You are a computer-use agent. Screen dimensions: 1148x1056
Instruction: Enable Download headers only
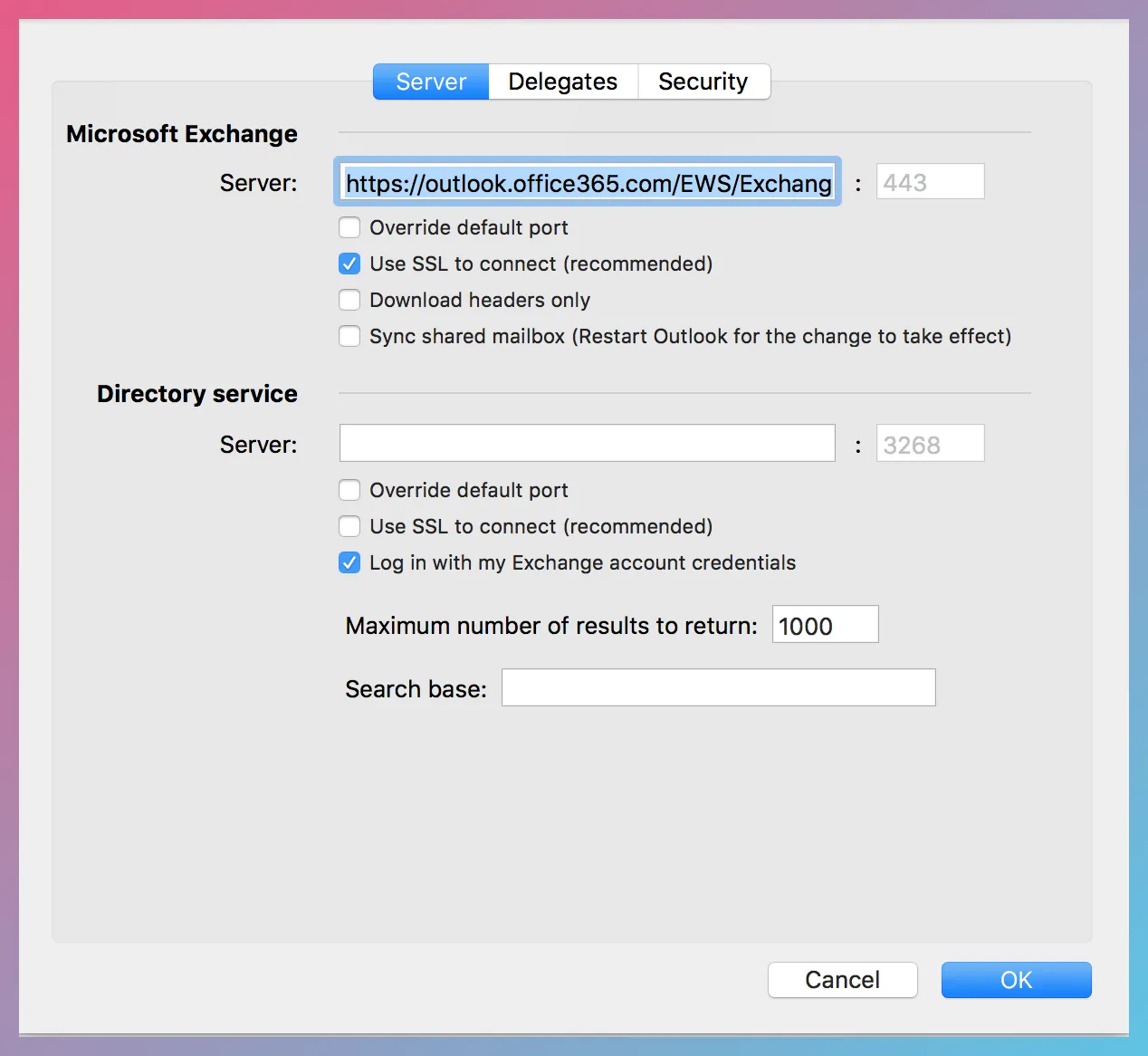coord(349,300)
